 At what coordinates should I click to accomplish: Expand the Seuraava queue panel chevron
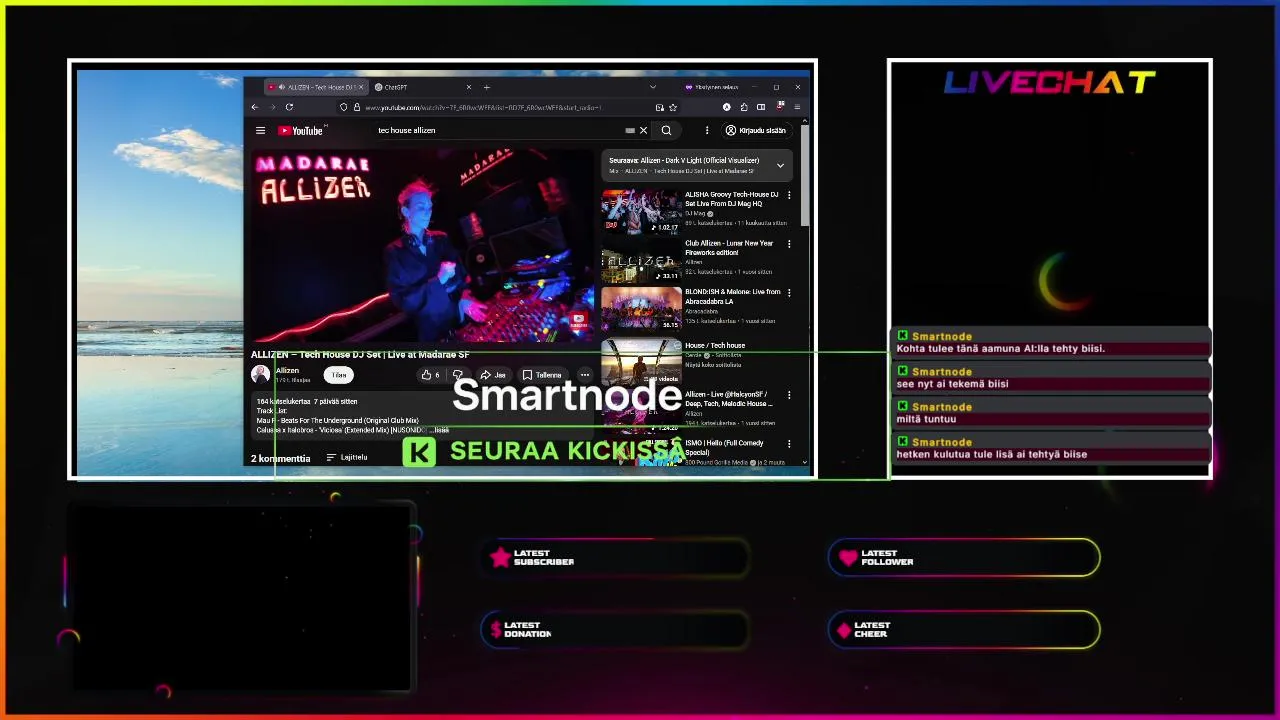click(780, 165)
